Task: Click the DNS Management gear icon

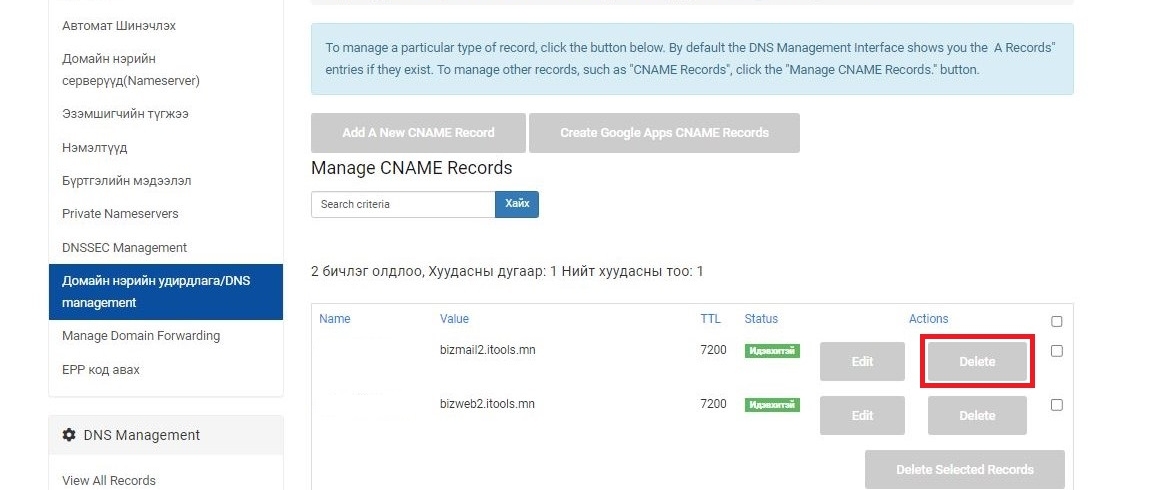Action: coord(69,435)
